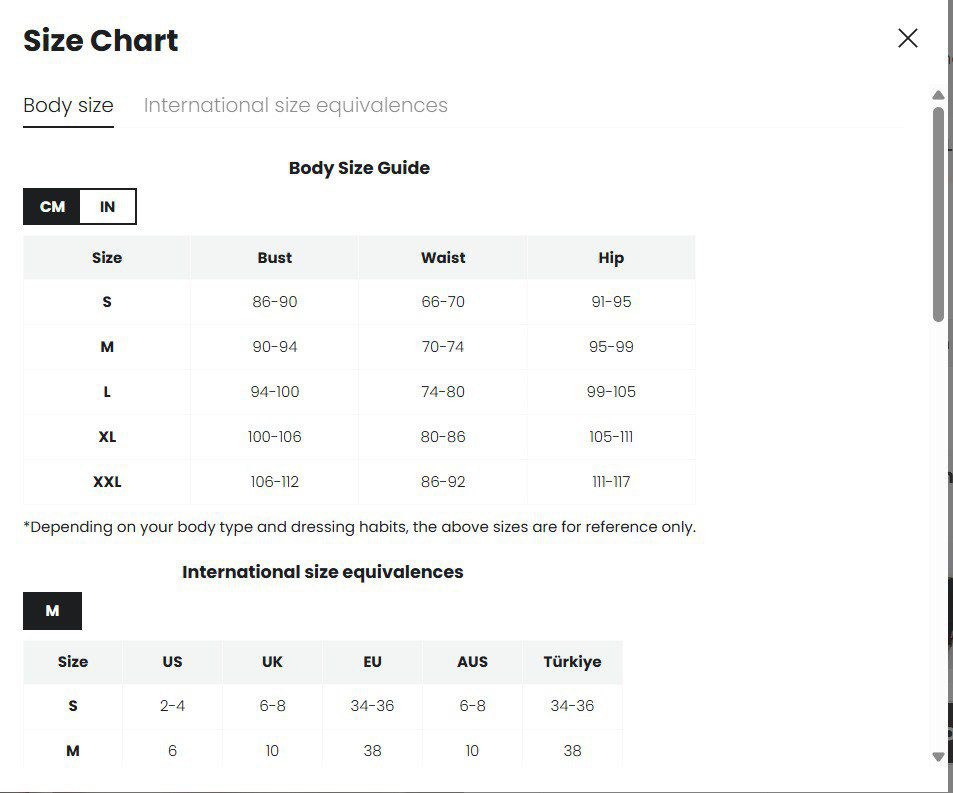Select the XL row label in body guide
Viewport: 953px width, 793px height.
tap(107, 437)
